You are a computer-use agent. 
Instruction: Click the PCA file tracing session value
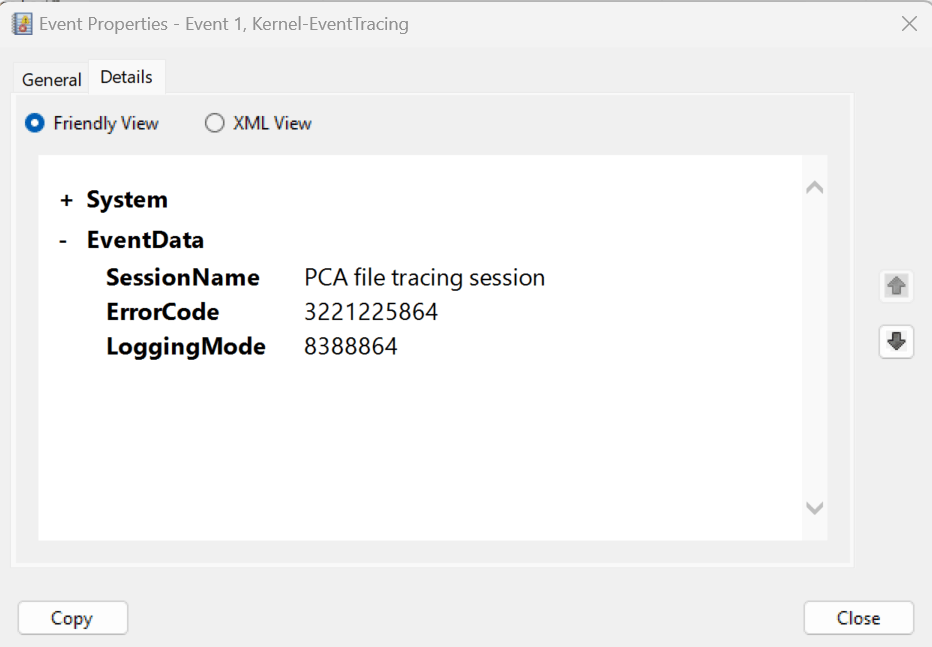(x=425, y=277)
